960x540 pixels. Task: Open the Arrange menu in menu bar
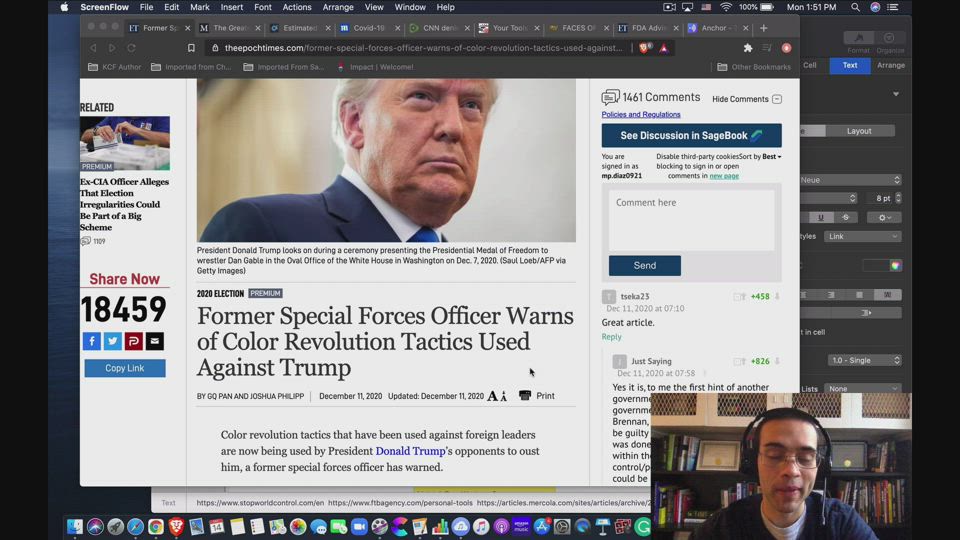(337, 7)
